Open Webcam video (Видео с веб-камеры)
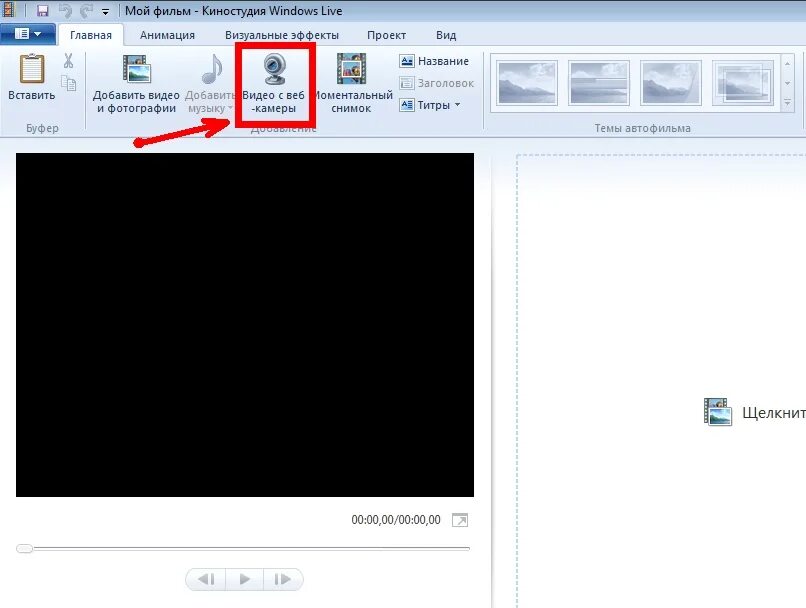806x608 pixels. tap(273, 84)
